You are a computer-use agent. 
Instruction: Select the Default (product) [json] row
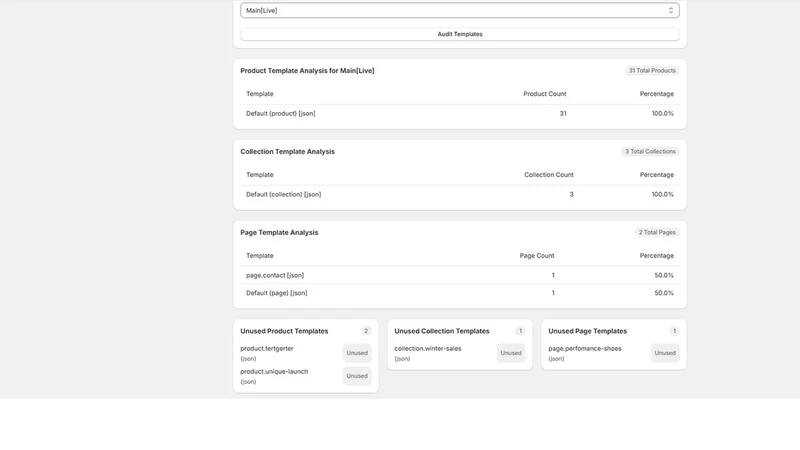[x=460, y=113]
